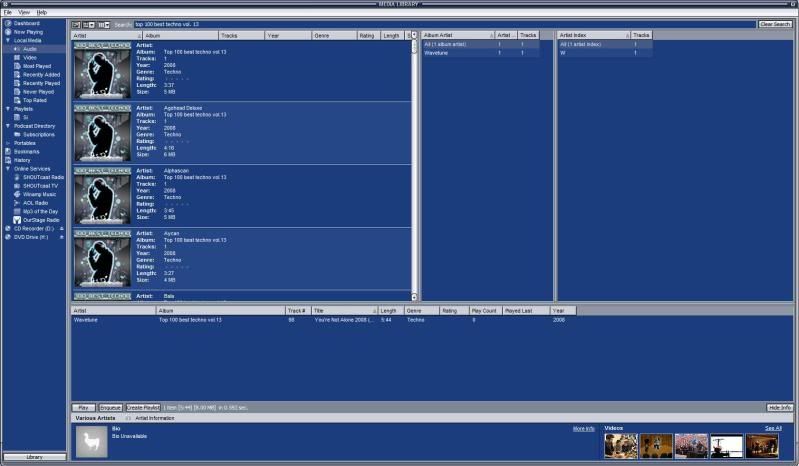The width and height of the screenshot is (799, 466).
Task: Click the Clear Search button
Action: point(774,24)
